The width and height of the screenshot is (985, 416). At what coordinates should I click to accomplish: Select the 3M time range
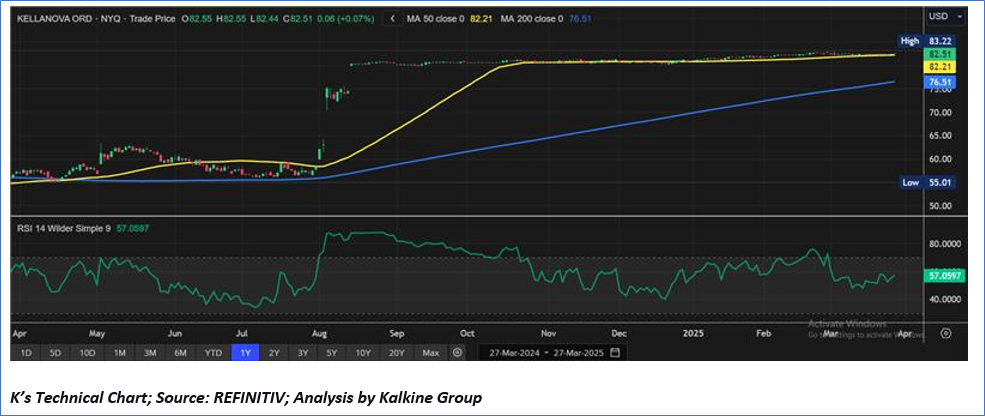coord(150,353)
